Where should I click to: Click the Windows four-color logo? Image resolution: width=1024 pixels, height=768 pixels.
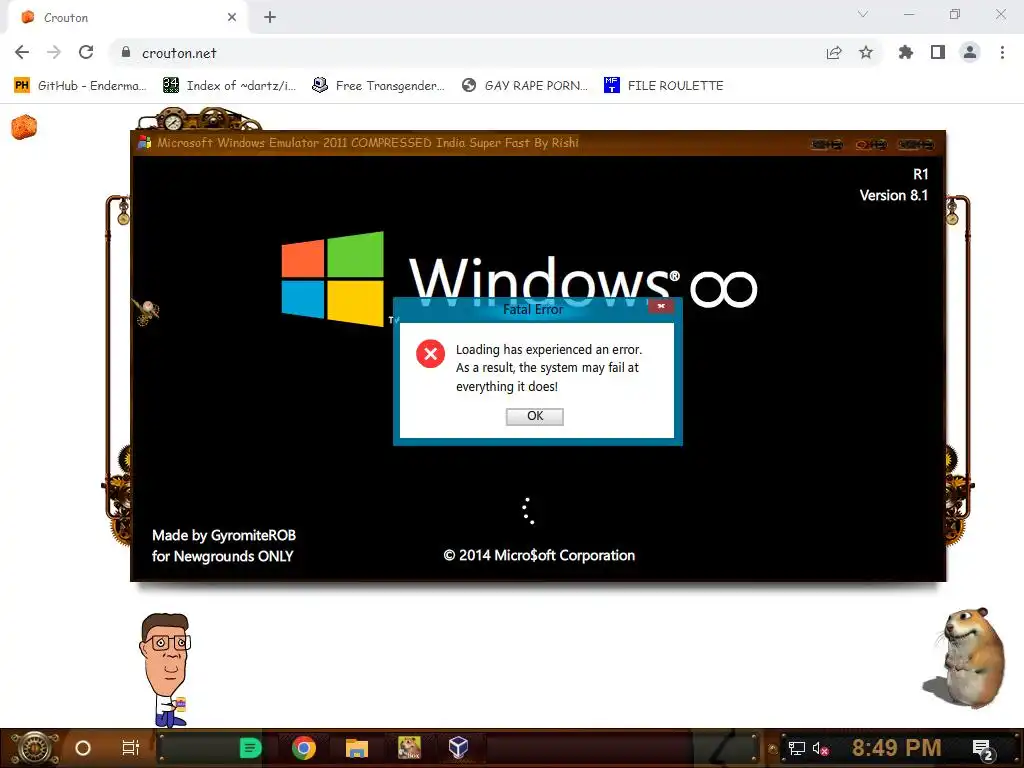tap(332, 279)
